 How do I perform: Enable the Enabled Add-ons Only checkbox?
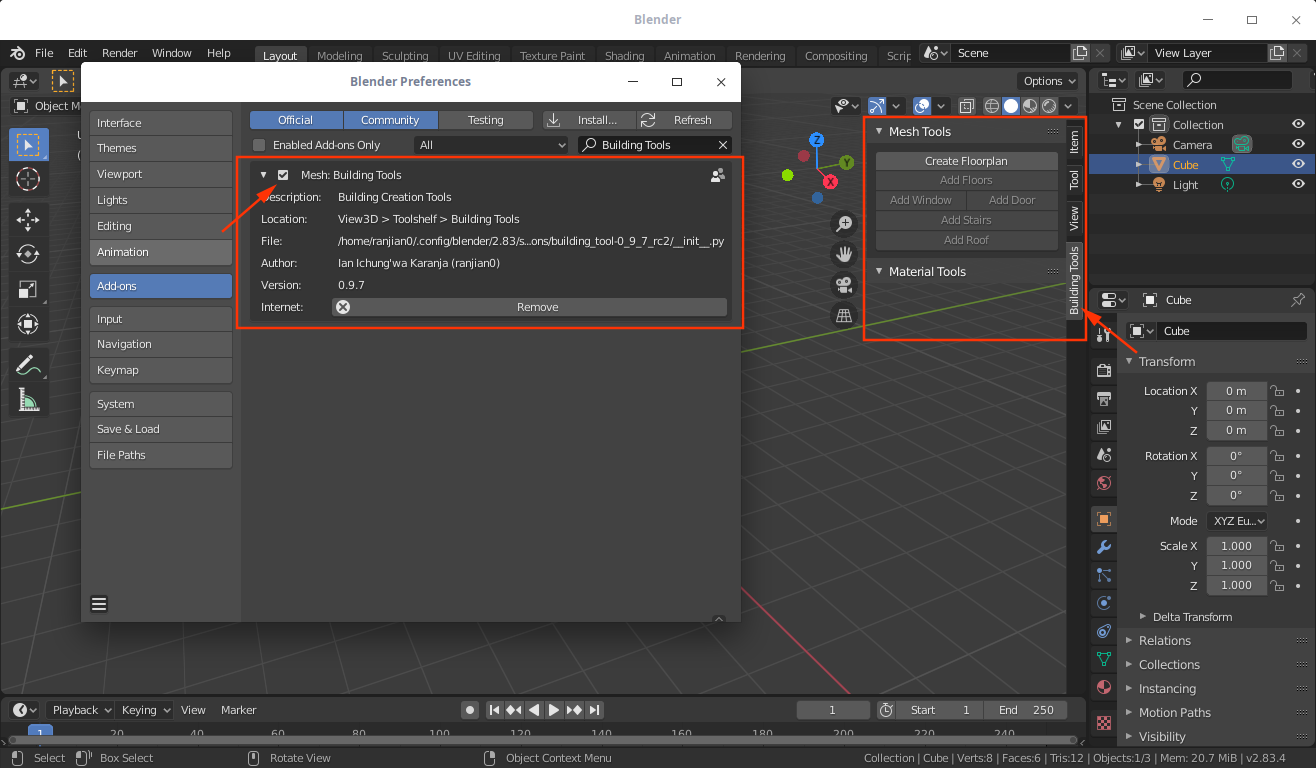(x=259, y=145)
